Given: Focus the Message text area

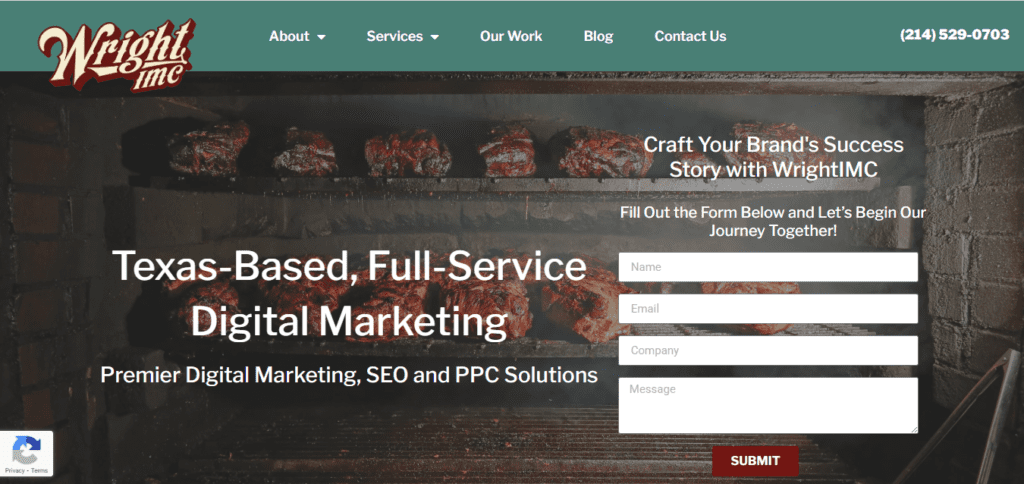Looking at the screenshot, I should click(x=768, y=405).
